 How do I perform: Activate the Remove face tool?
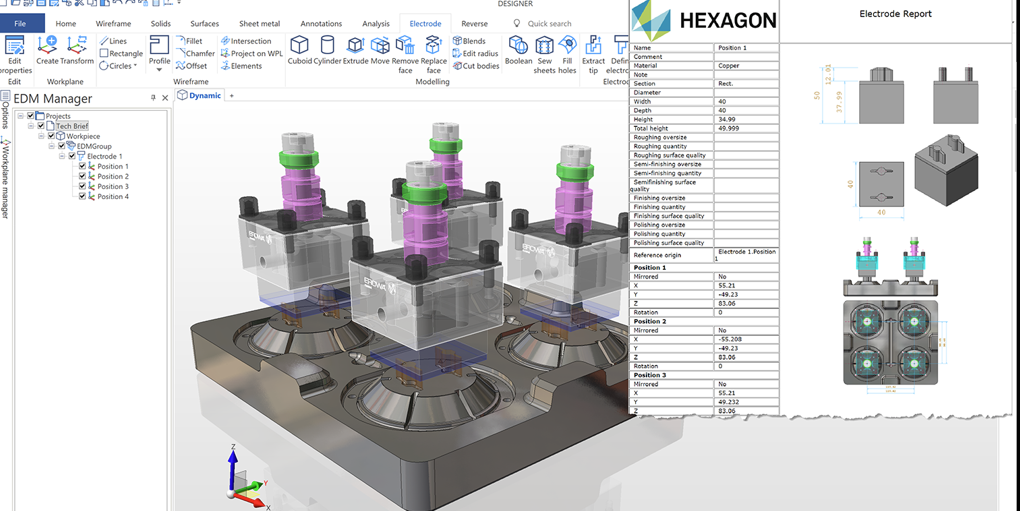pos(405,55)
